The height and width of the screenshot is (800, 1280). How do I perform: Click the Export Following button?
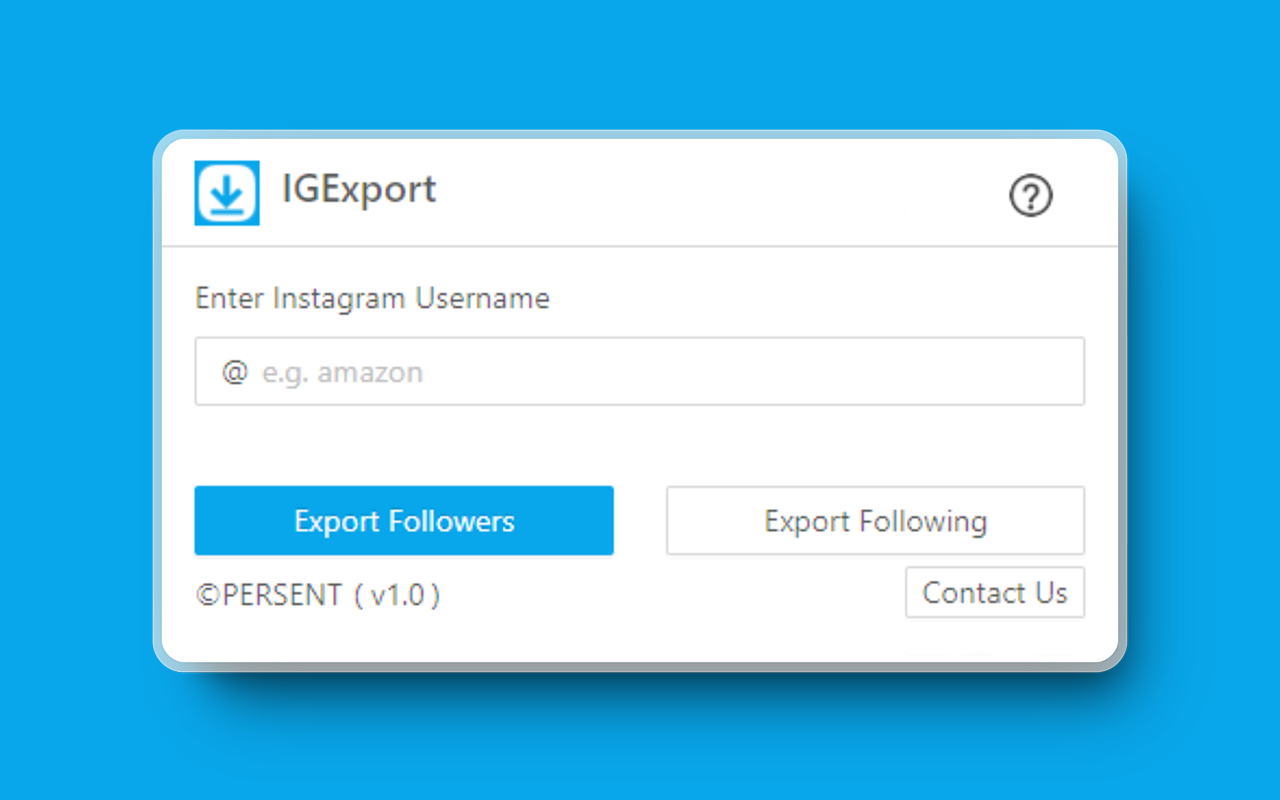(875, 520)
